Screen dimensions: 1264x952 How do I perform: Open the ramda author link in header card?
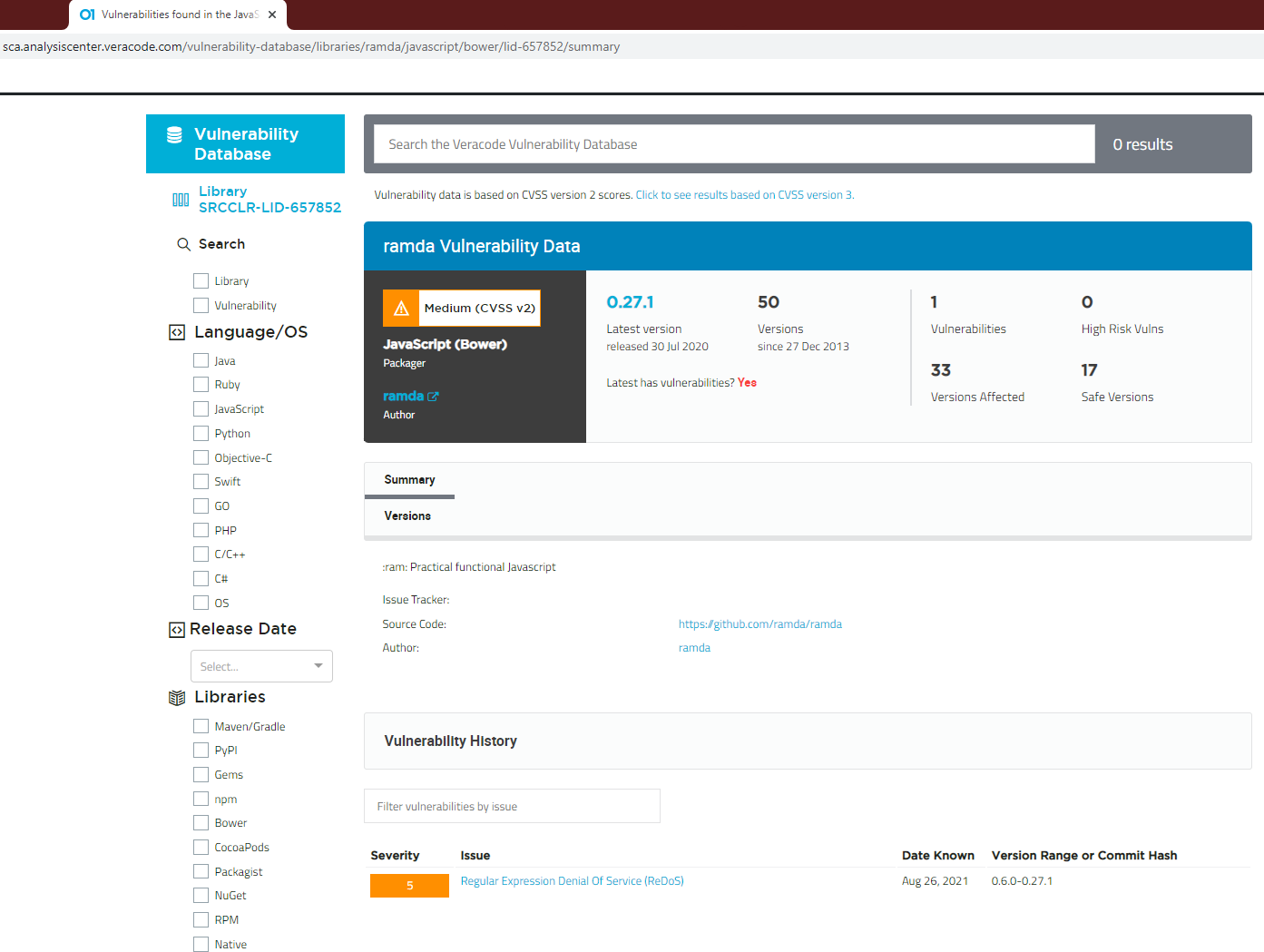point(404,397)
